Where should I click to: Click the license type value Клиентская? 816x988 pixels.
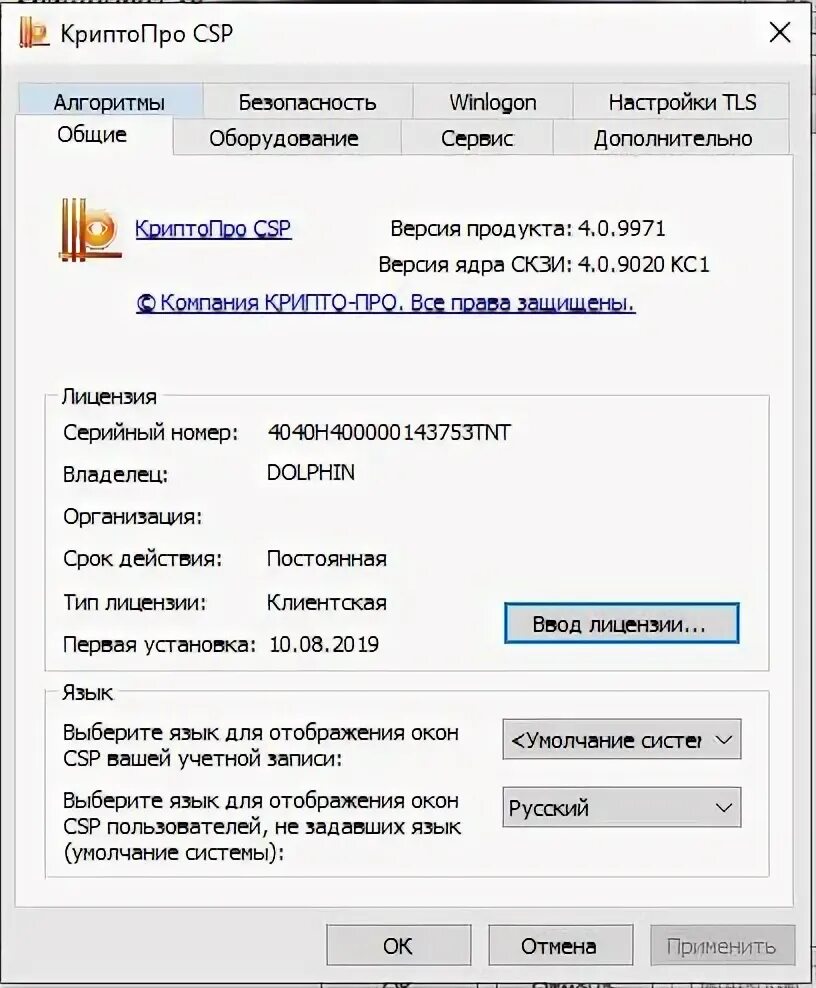(326, 602)
